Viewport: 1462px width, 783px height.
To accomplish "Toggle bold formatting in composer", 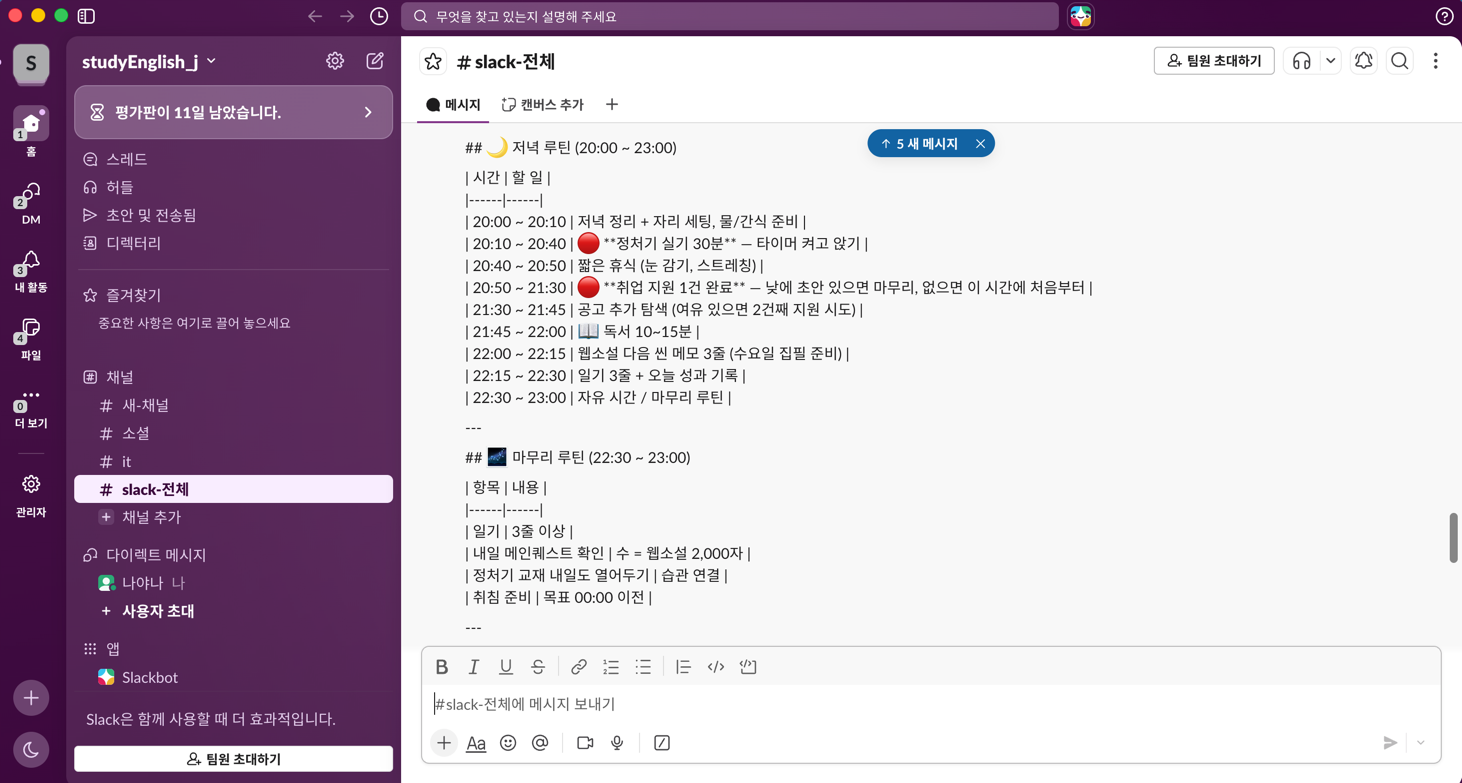I will click(x=442, y=667).
